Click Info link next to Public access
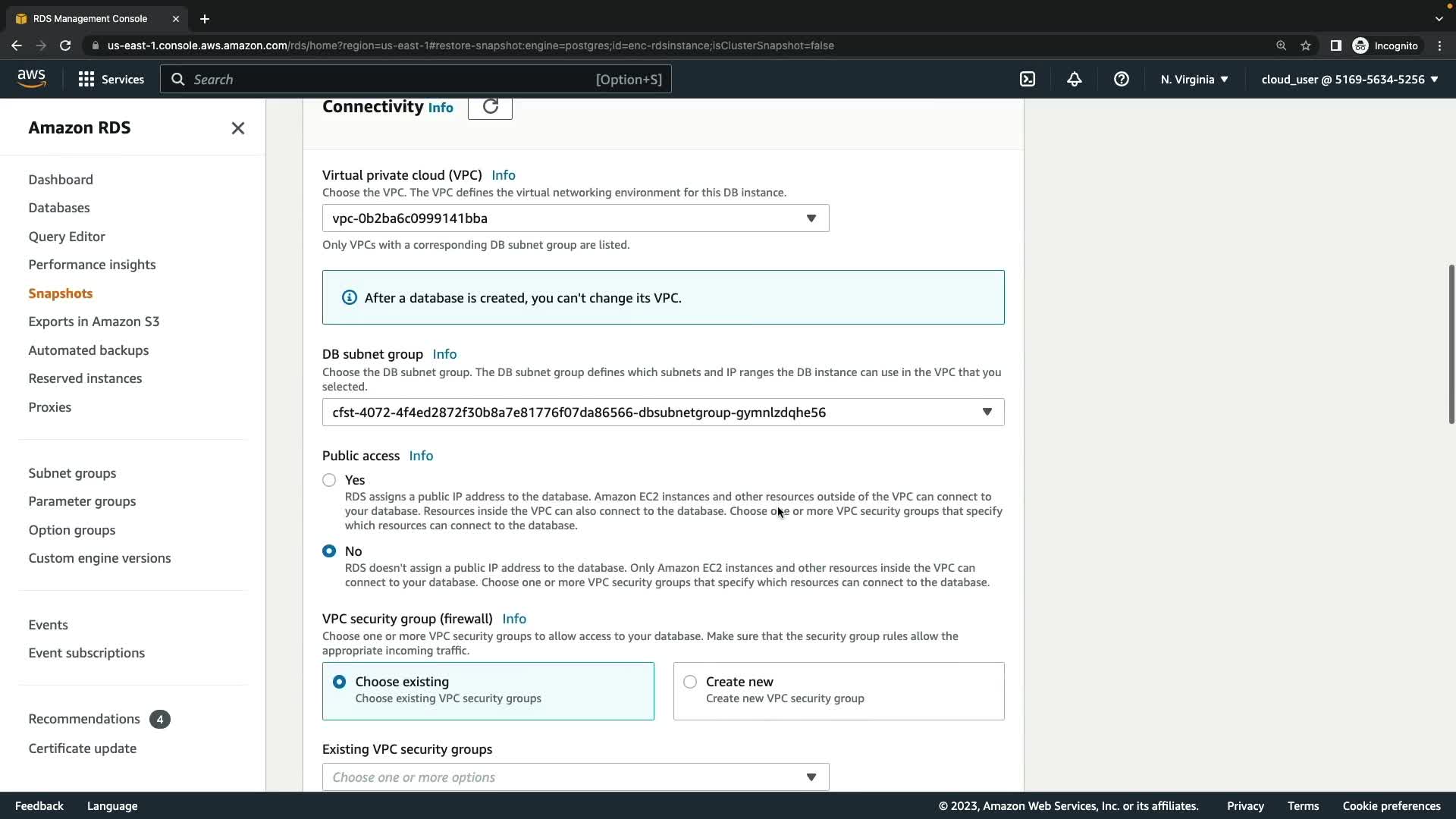 pos(421,456)
